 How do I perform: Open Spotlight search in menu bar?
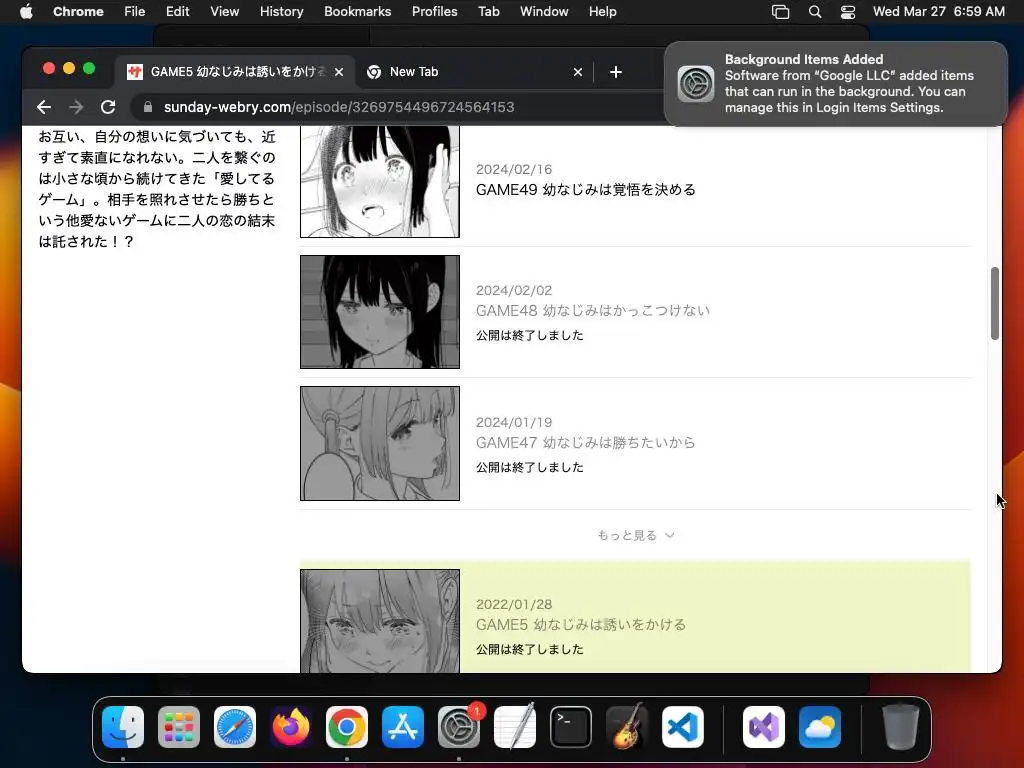(815, 12)
